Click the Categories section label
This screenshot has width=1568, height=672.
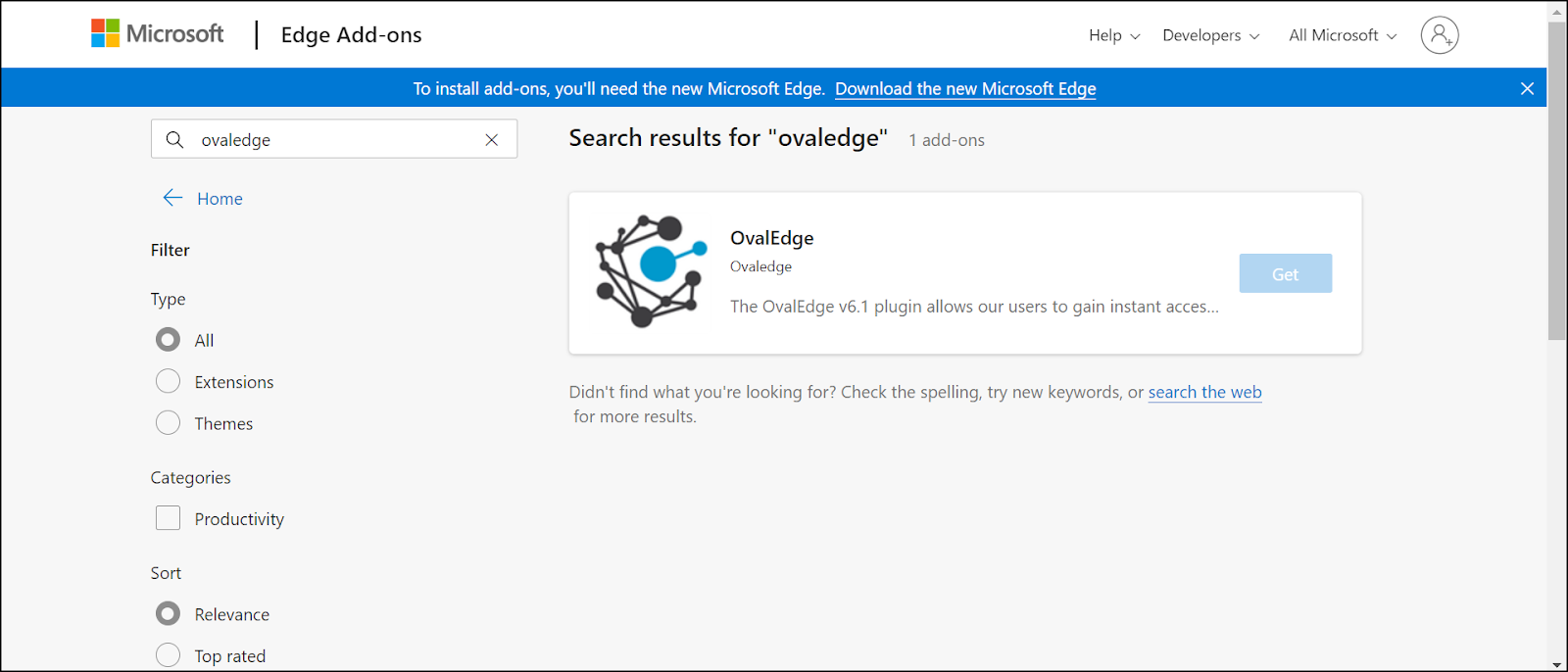coord(190,477)
